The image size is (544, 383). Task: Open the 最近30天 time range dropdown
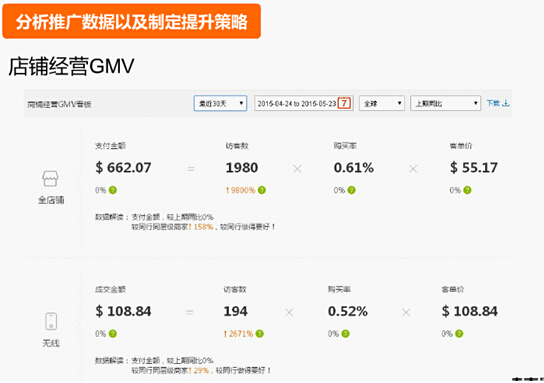pyautogui.click(x=220, y=103)
